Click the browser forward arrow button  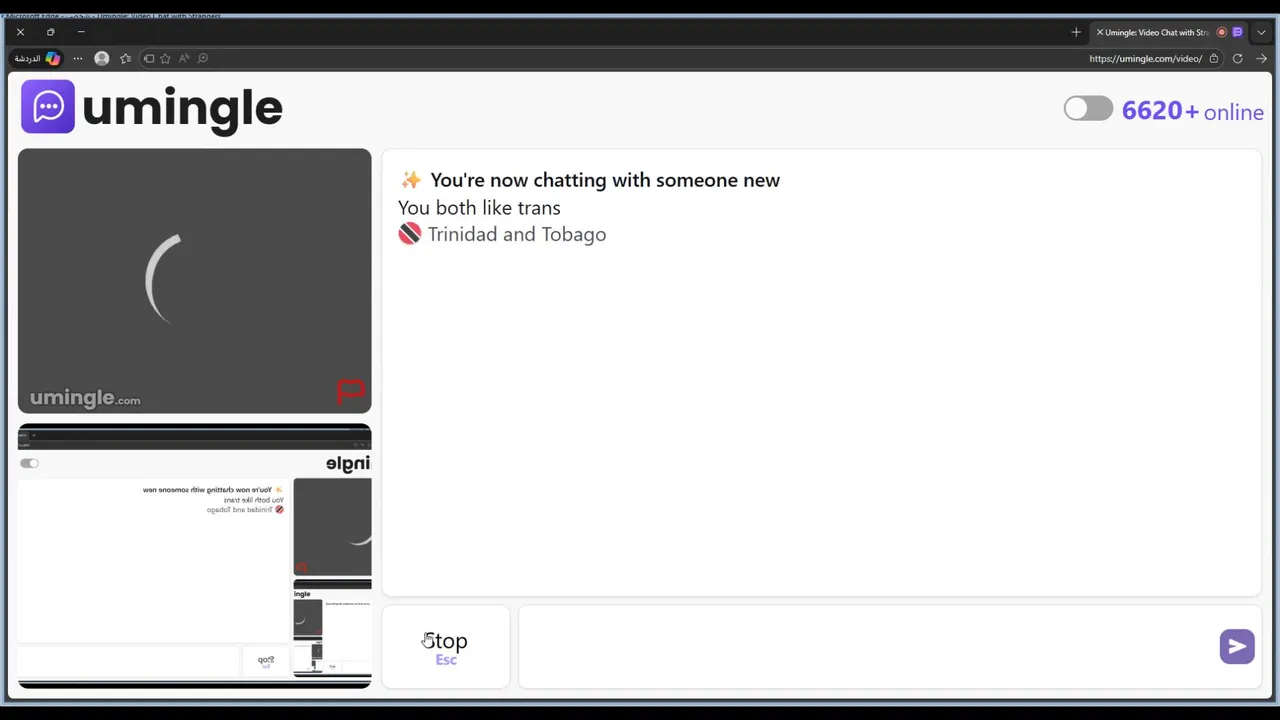click(x=1262, y=58)
